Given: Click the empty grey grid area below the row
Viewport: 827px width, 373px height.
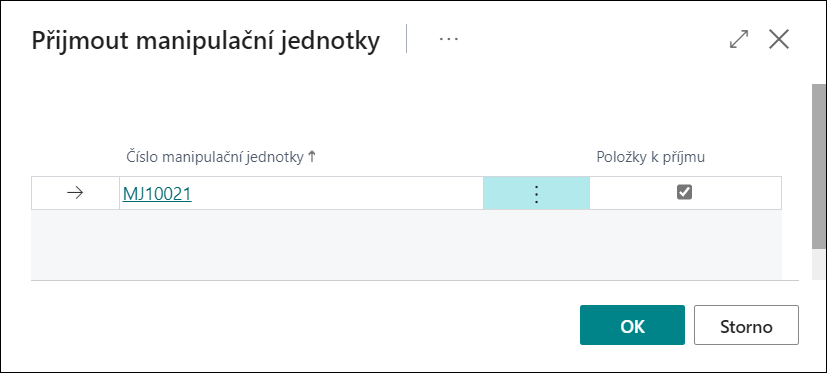Looking at the screenshot, I should pos(406,244).
